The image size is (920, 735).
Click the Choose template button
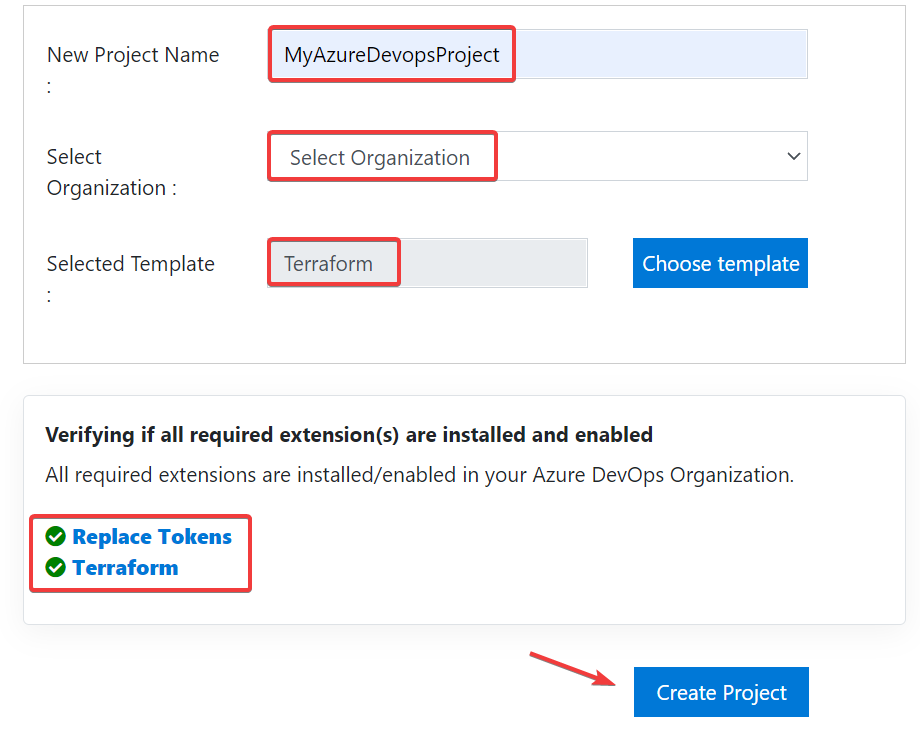721,263
